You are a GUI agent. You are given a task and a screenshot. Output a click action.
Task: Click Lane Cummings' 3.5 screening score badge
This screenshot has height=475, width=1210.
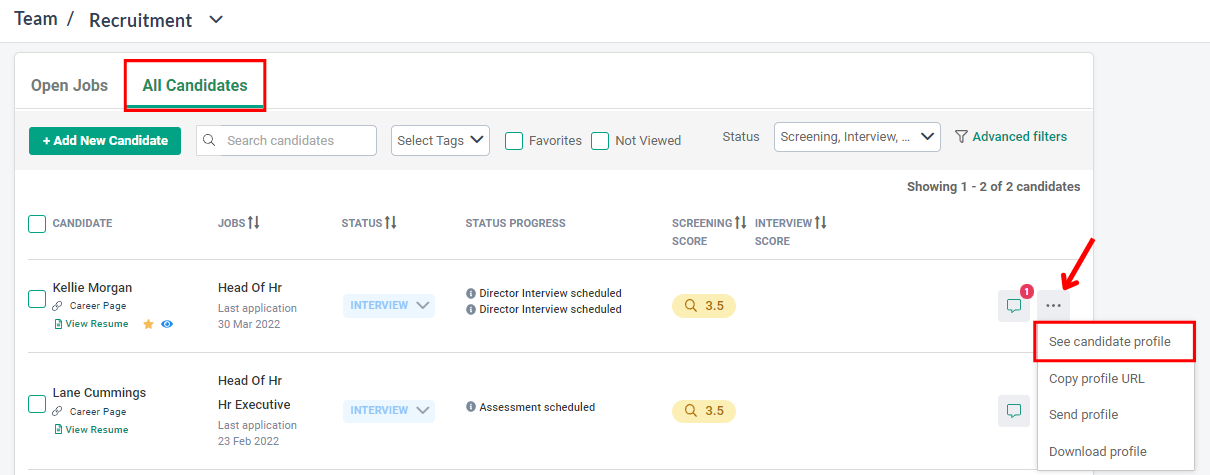pyautogui.click(x=704, y=411)
